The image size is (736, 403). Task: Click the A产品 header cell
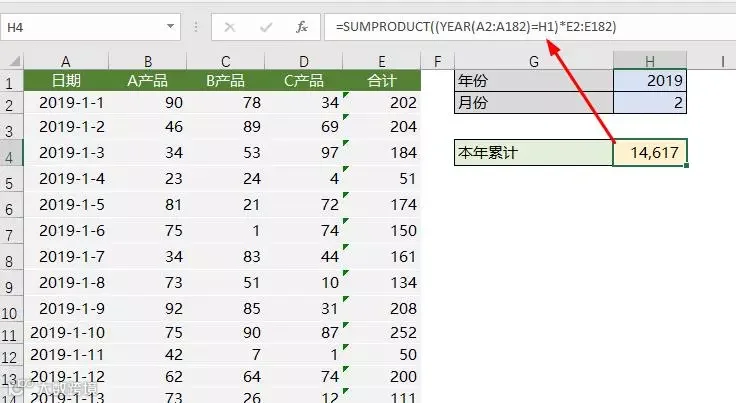[147, 81]
